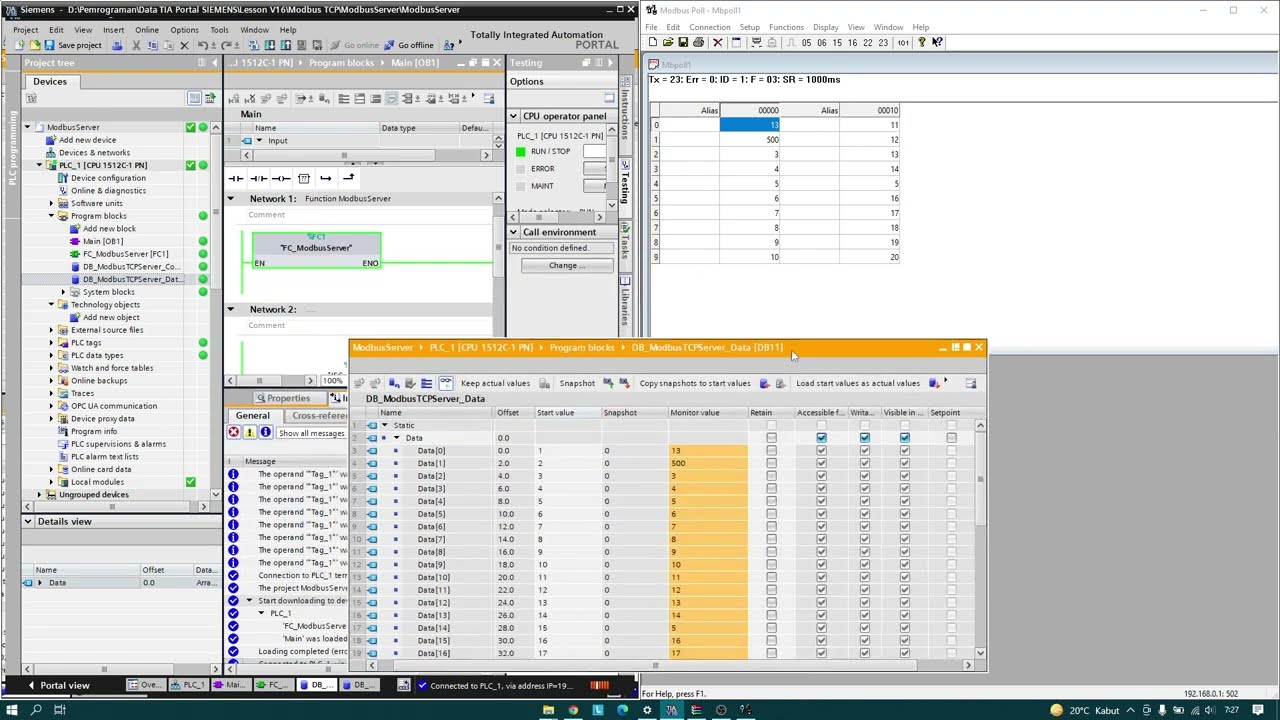Click the Windows Start button
Screen dimensions: 1280x720
[x=12, y=710]
